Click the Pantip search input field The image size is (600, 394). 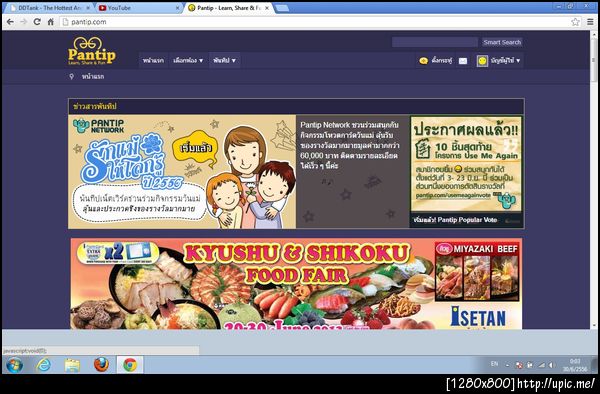(435, 42)
